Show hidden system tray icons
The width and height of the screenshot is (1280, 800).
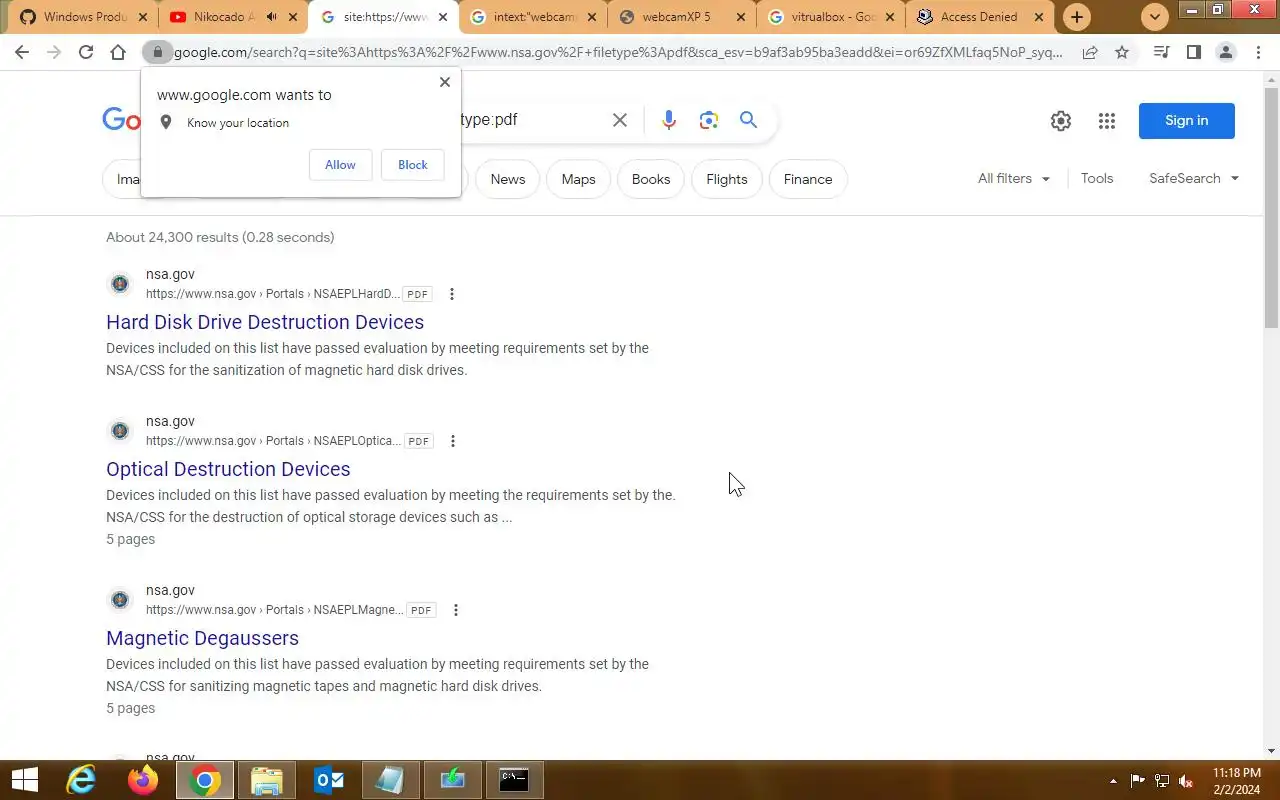click(1113, 781)
